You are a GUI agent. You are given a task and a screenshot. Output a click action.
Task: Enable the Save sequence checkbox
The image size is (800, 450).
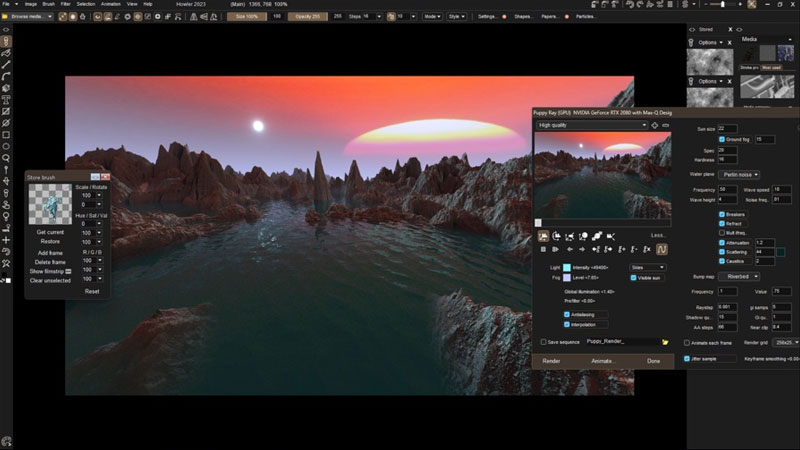click(x=543, y=342)
